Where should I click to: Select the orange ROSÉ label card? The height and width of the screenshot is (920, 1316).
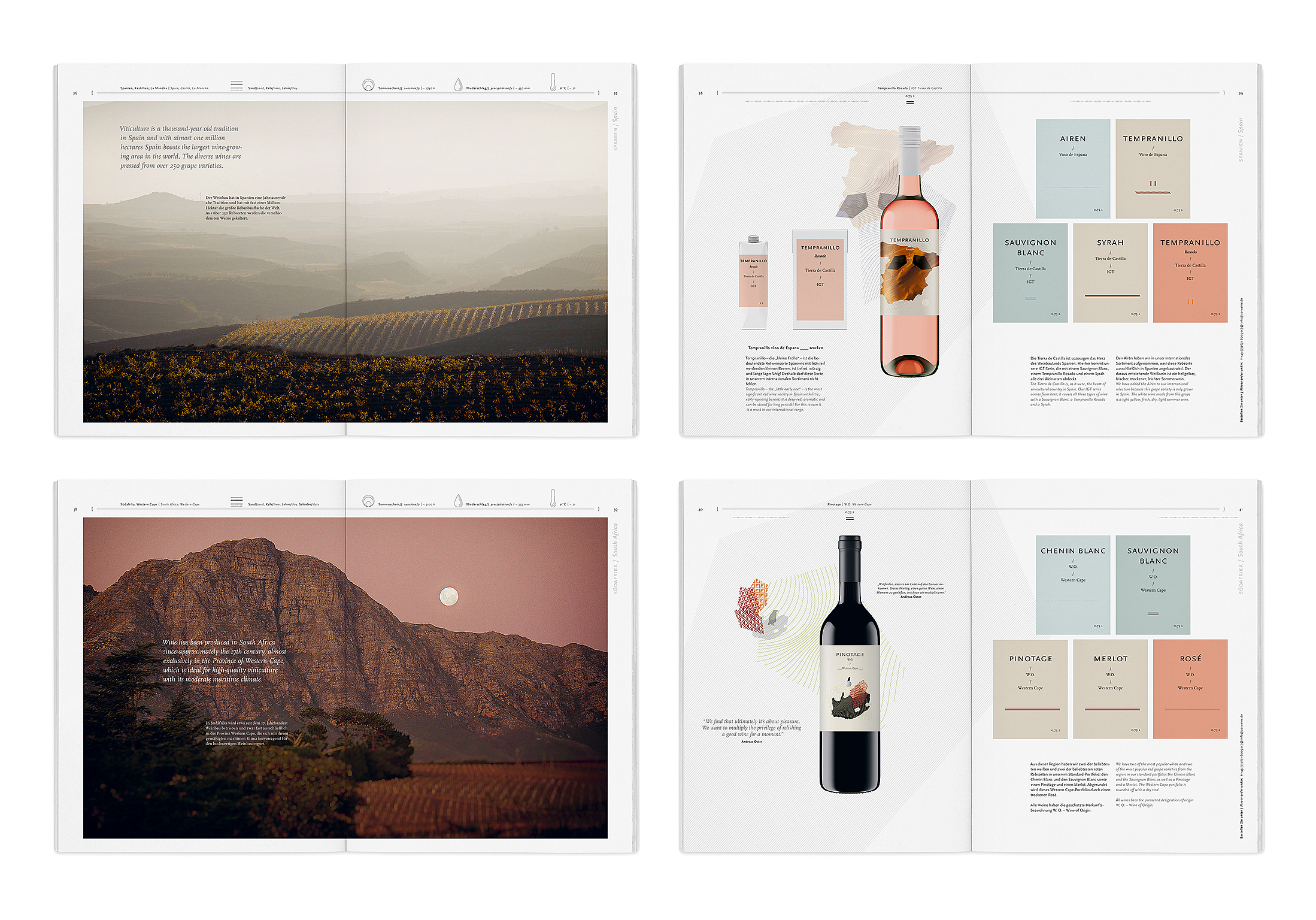pos(1190,689)
